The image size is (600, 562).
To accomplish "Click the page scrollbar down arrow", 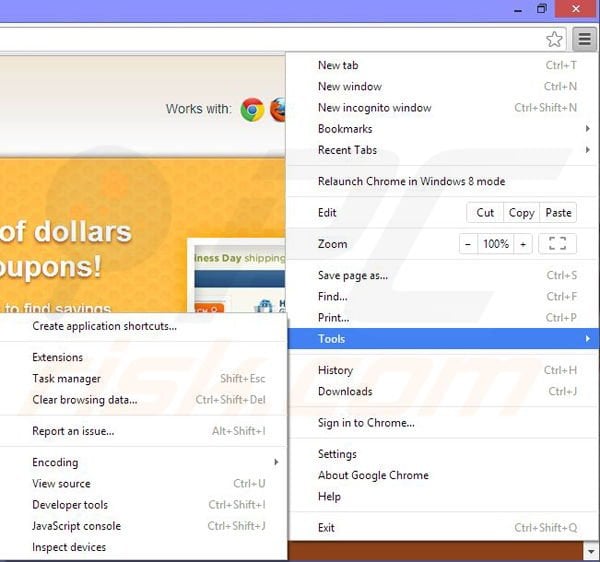I will point(590,551).
